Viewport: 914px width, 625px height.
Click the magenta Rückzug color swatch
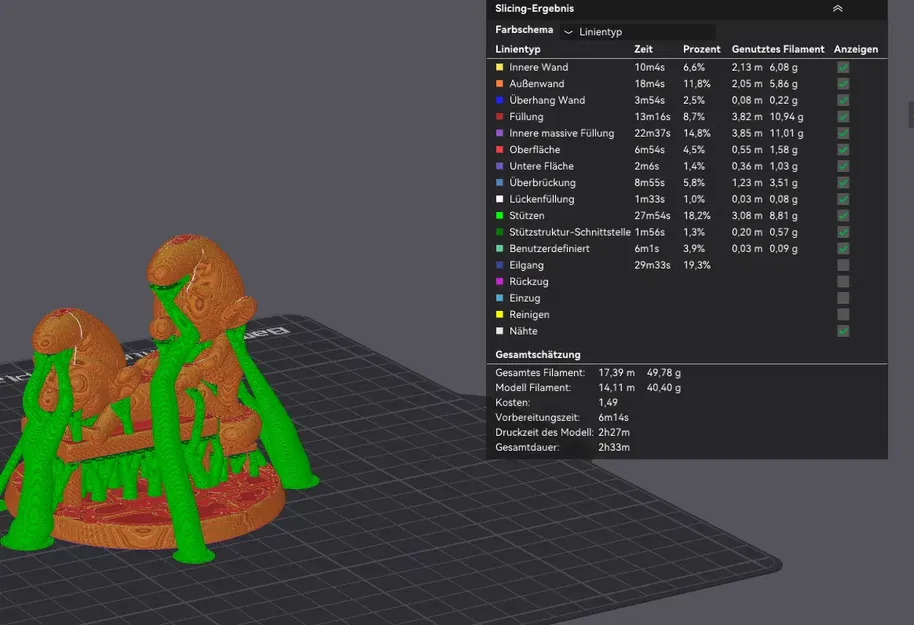tap(499, 282)
